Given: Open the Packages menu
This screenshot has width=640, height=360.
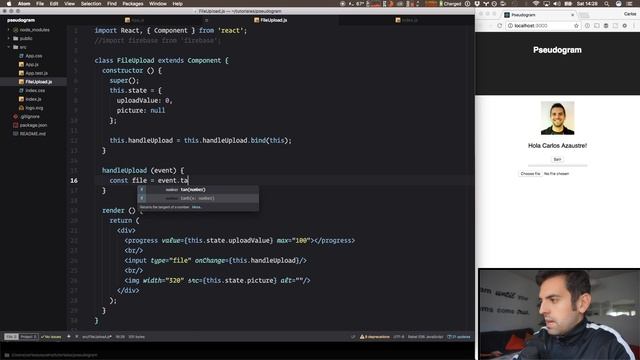Looking at the screenshot, I should coord(133,4).
